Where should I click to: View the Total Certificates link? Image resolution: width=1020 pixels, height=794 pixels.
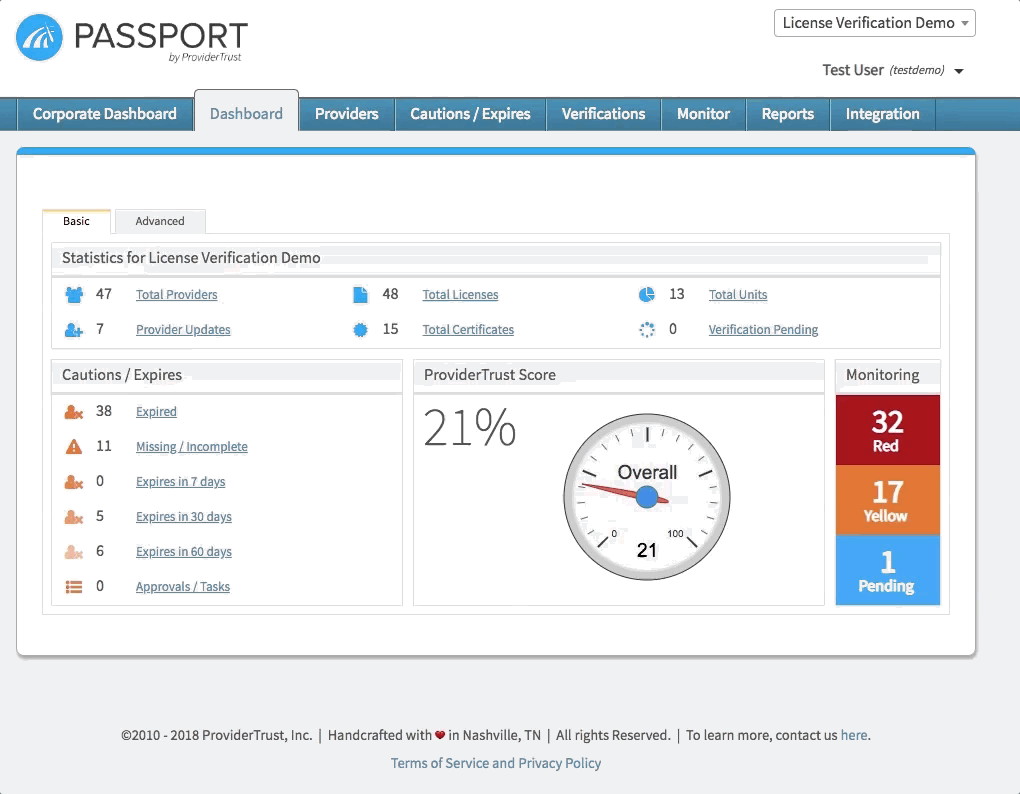click(468, 330)
